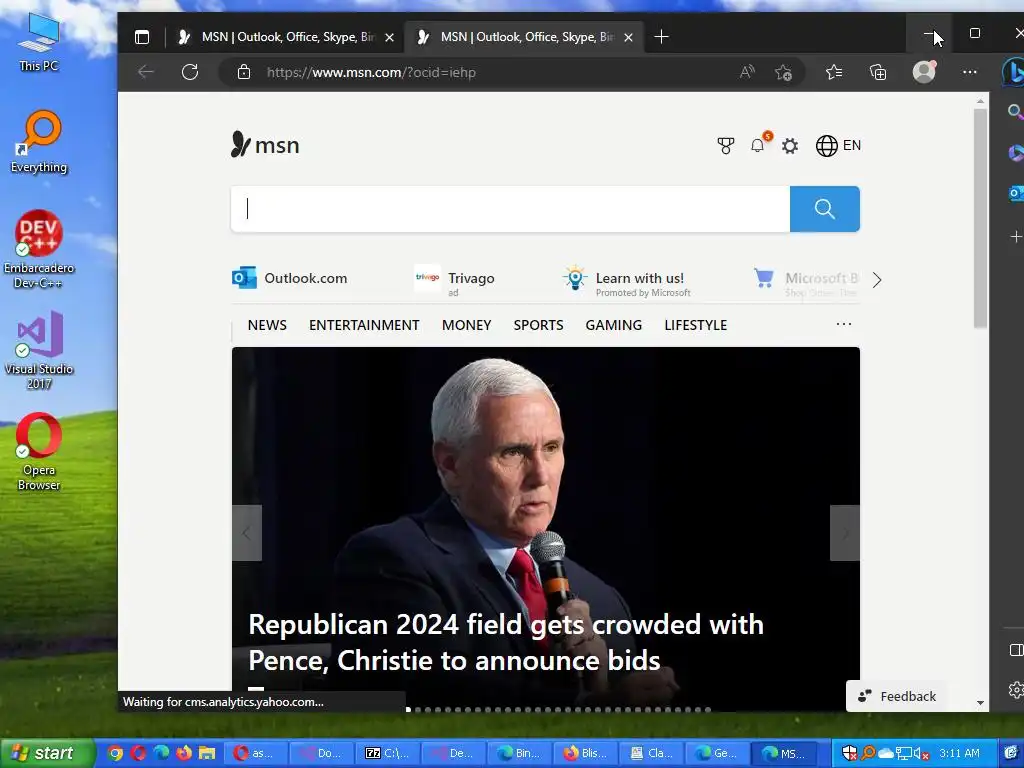The image size is (1024, 768).
Task: View site information via the lock icon
Action: point(244,72)
